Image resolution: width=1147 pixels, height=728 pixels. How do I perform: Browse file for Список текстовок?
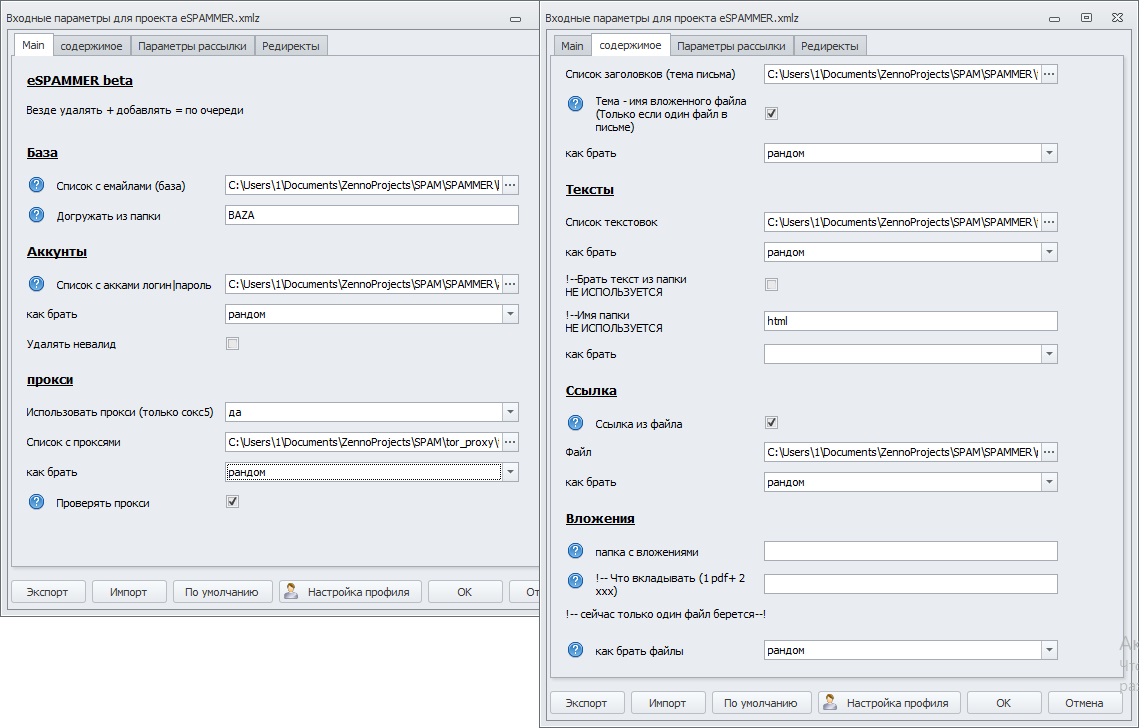[1049, 222]
